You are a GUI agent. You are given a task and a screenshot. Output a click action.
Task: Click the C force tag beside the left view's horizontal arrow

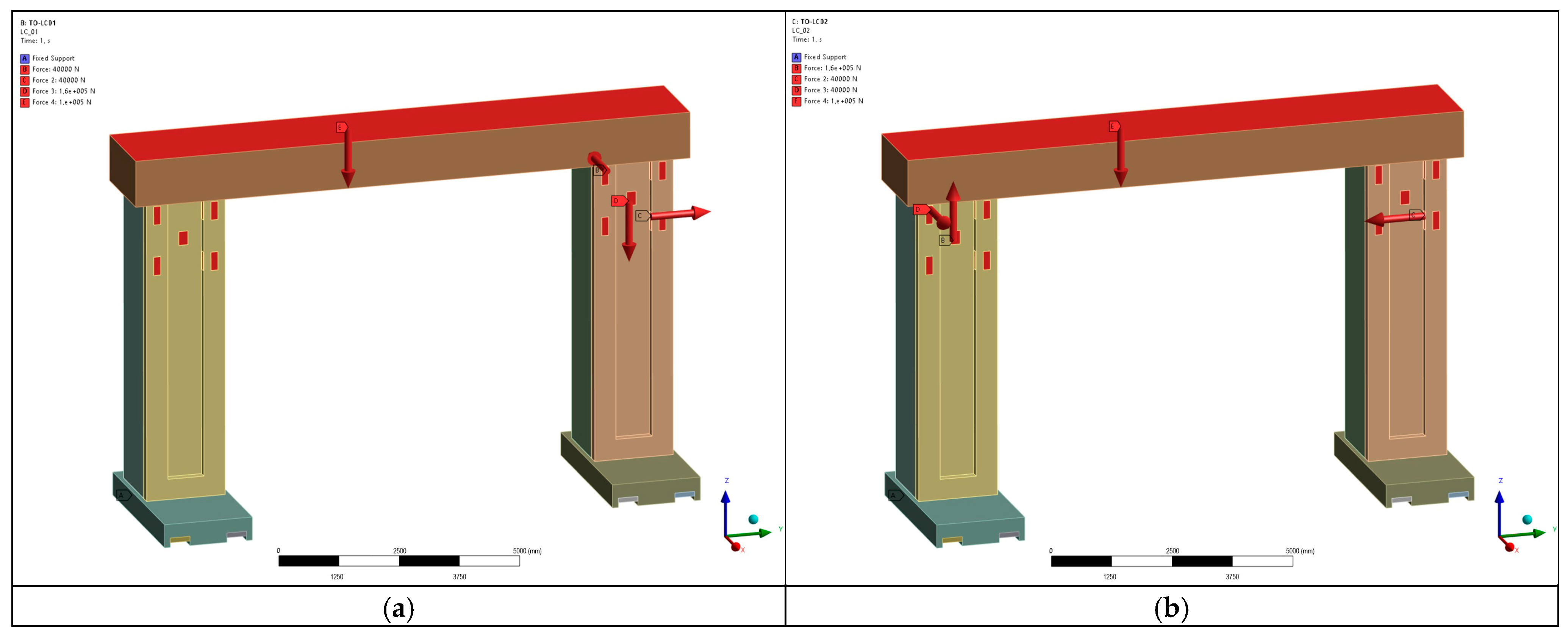pyautogui.click(x=641, y=216)
